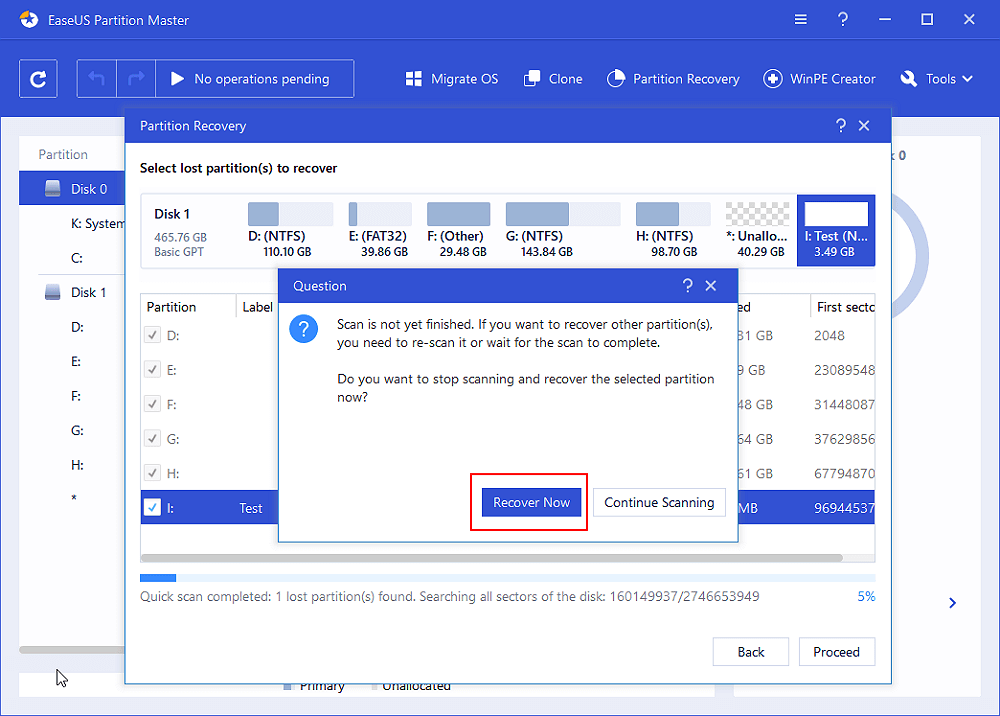Close the Partition Recovery dialog
This screenshot has height=716, width=1000.
(864, 126)
